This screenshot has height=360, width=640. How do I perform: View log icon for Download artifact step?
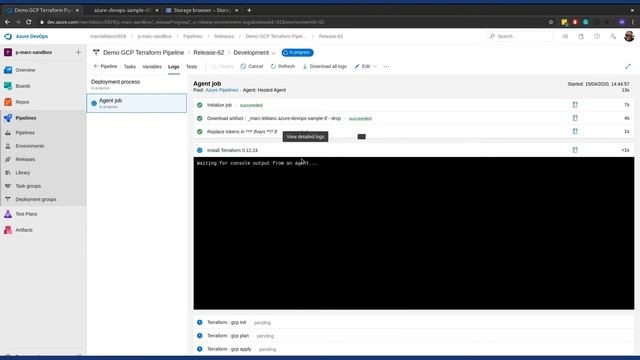[575, 118]
